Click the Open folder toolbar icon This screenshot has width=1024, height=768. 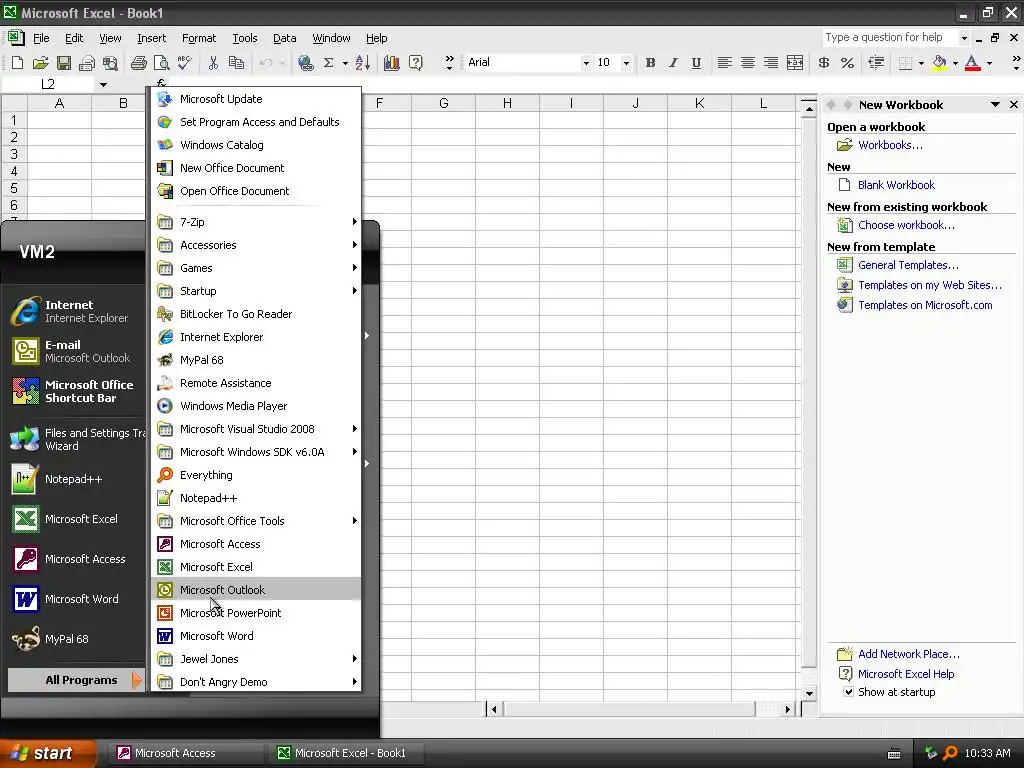tap(40, 63)
